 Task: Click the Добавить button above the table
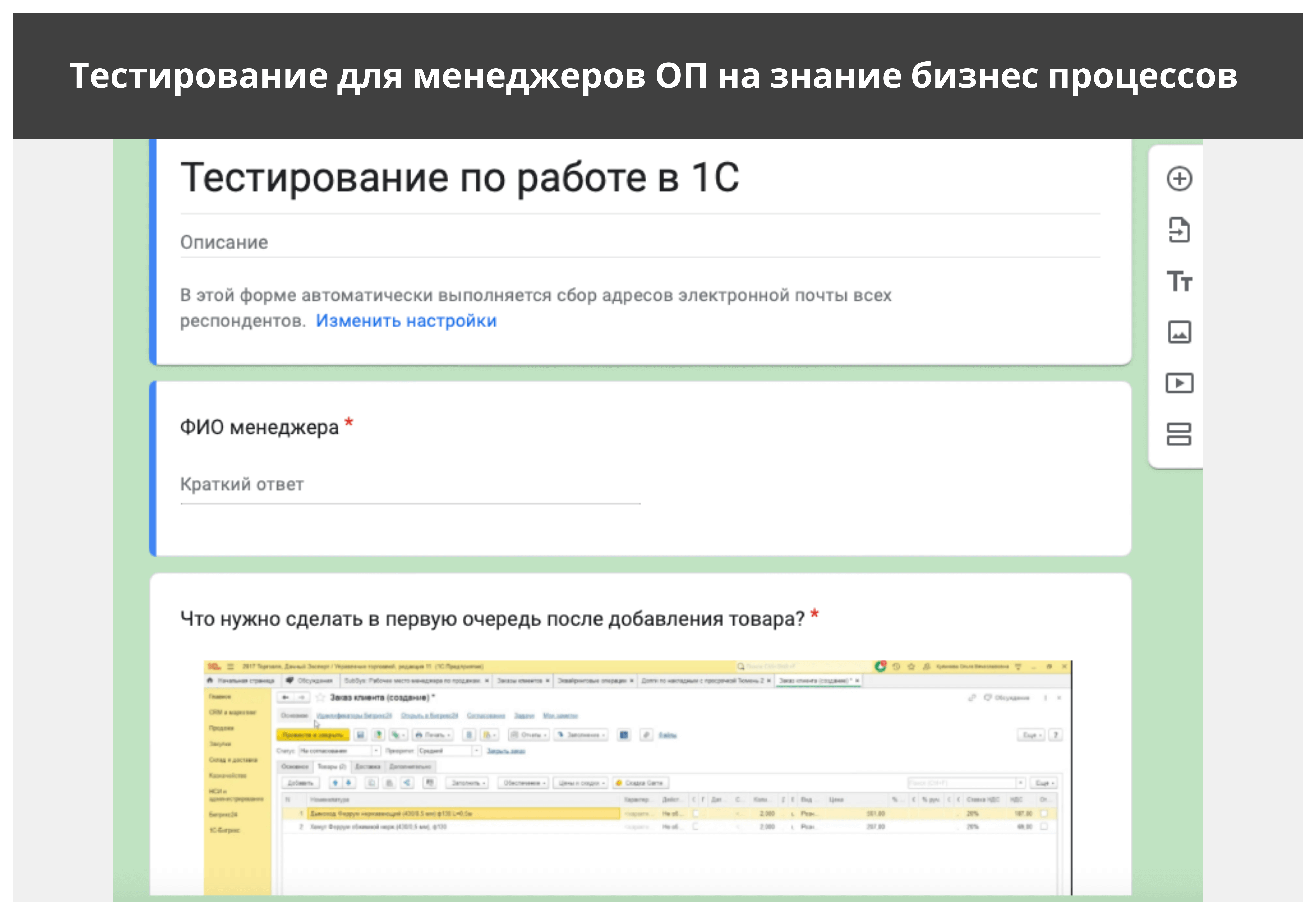[x=300, y=783]
